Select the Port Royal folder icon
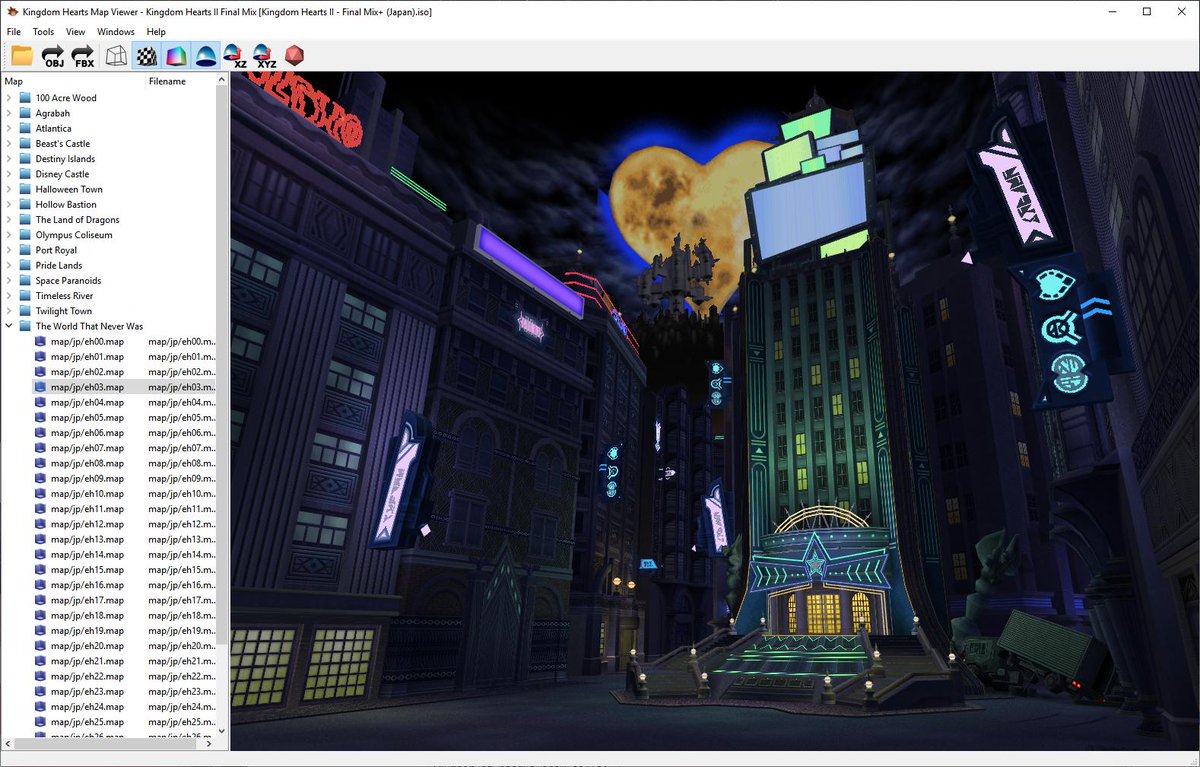Screen dimensions: 1200x767 pos(25,250)
